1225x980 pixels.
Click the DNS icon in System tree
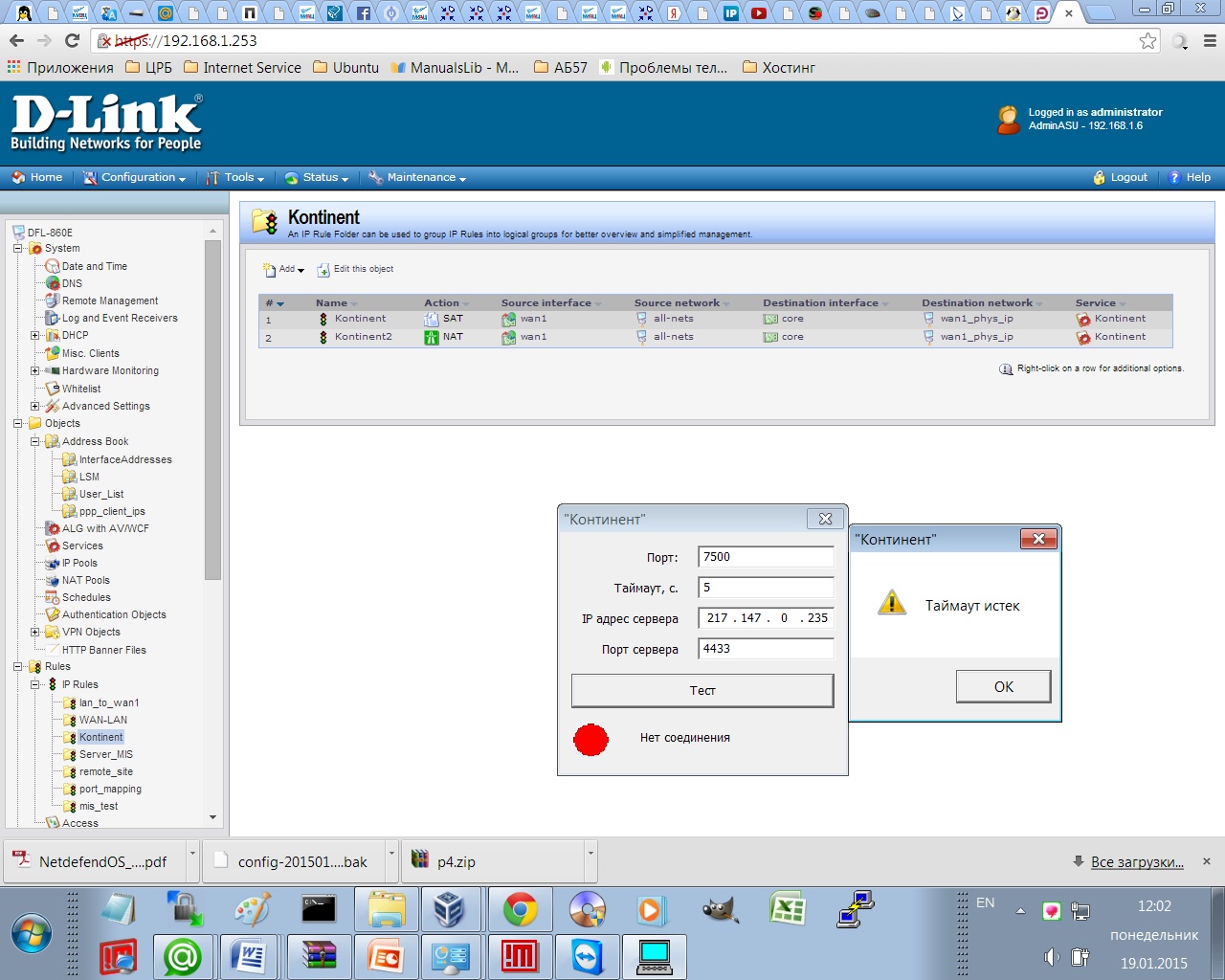click(x=54, y=283)
